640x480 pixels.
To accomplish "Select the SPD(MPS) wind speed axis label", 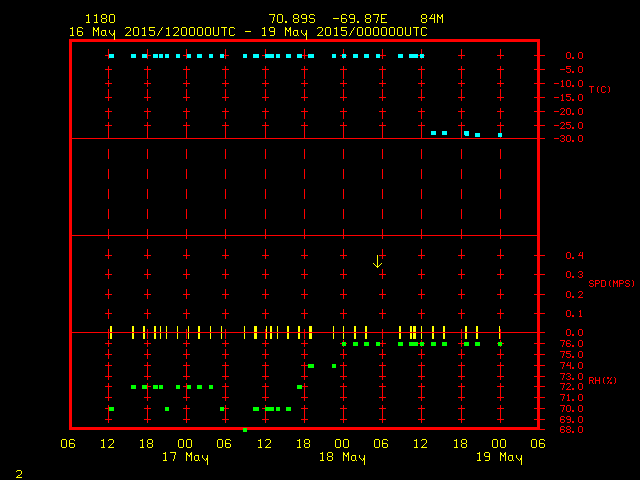I will [x=611, y=284].
